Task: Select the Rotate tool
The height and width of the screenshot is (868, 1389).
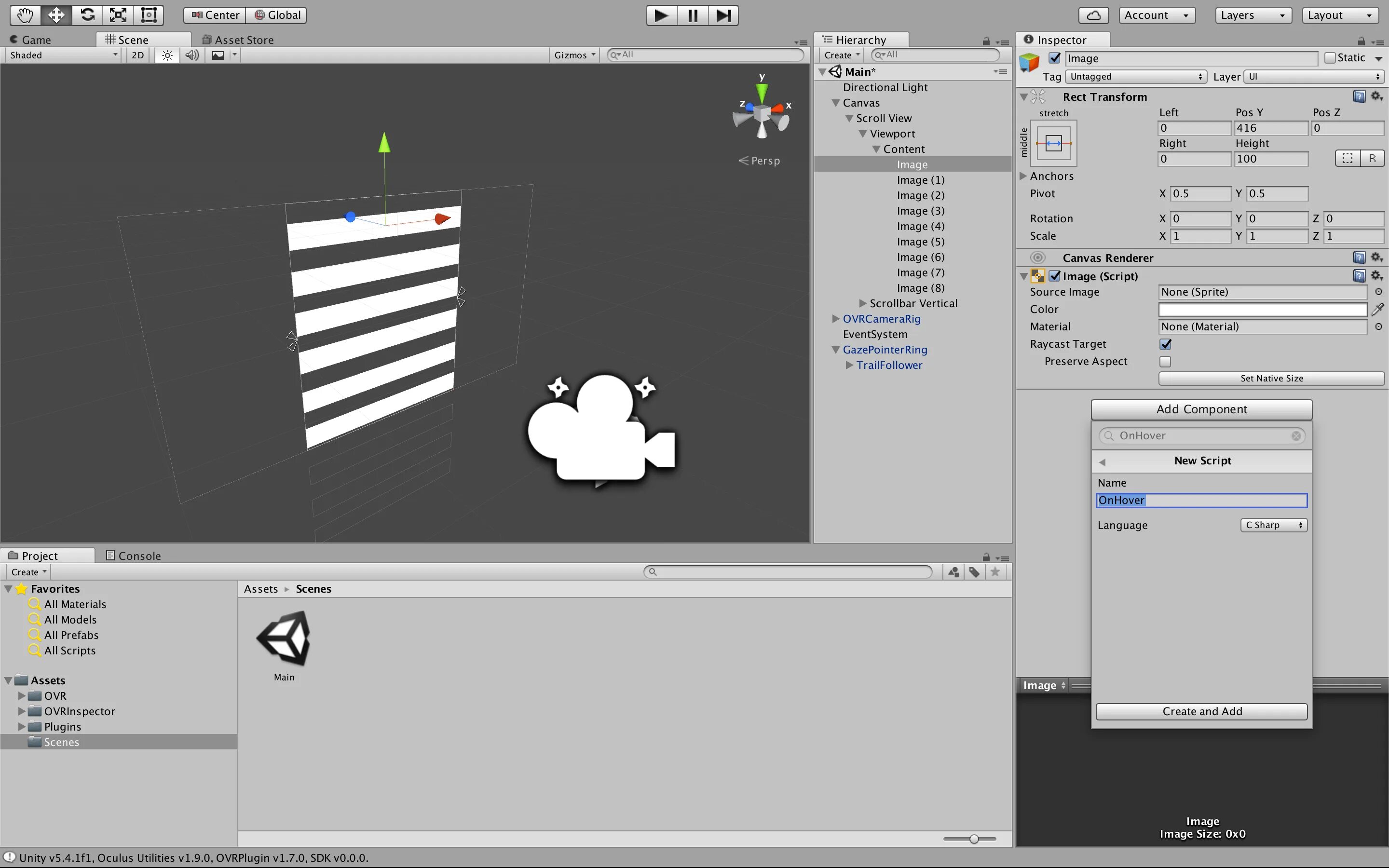Action: click(x=87, y=15)
